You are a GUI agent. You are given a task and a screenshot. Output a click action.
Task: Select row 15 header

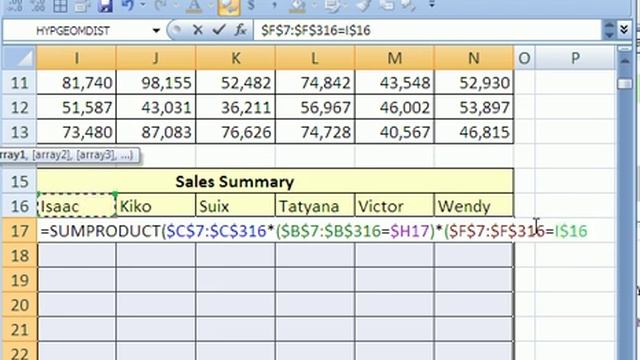20,181
